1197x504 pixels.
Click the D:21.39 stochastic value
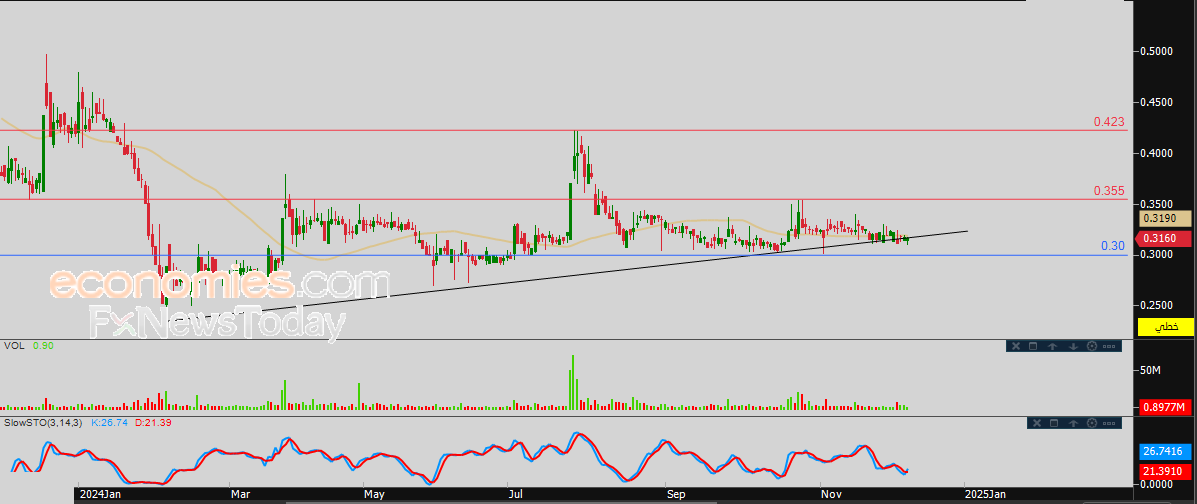[153, 422]
